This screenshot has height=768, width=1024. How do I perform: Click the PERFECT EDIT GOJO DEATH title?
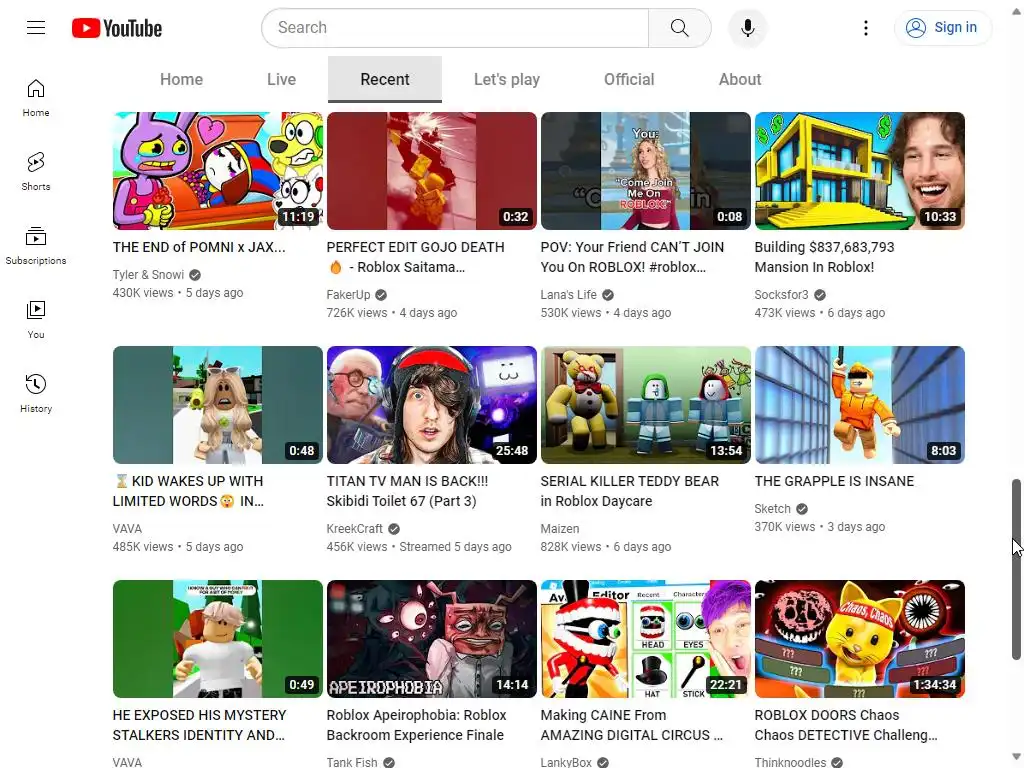pos(415,257)
